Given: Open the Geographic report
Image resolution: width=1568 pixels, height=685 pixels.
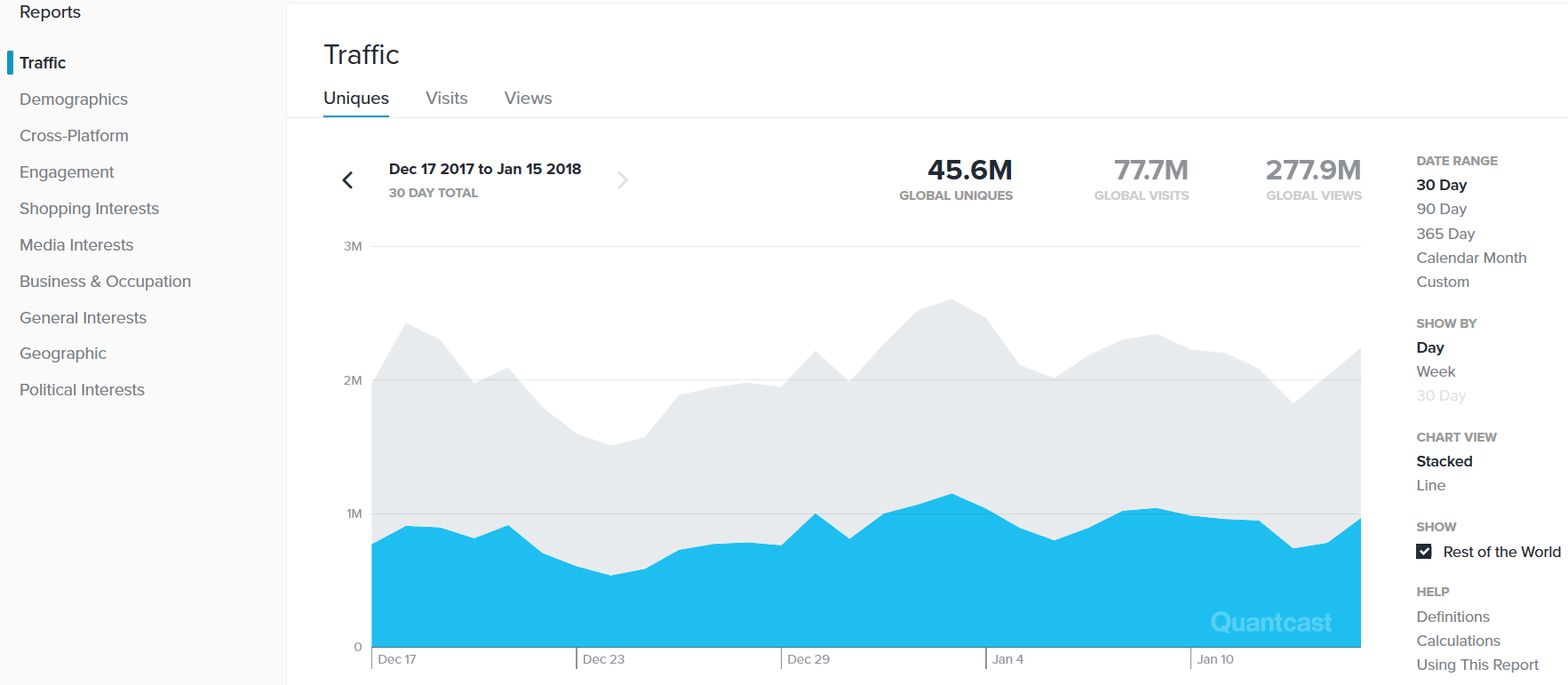Looking at the screenshot, I should pyautogui.click(x=63, y=354).
